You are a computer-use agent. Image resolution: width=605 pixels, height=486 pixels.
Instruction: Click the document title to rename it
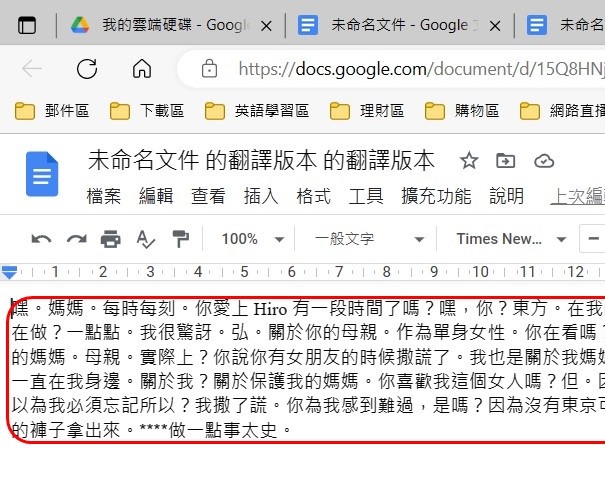[x=262, y=161]
